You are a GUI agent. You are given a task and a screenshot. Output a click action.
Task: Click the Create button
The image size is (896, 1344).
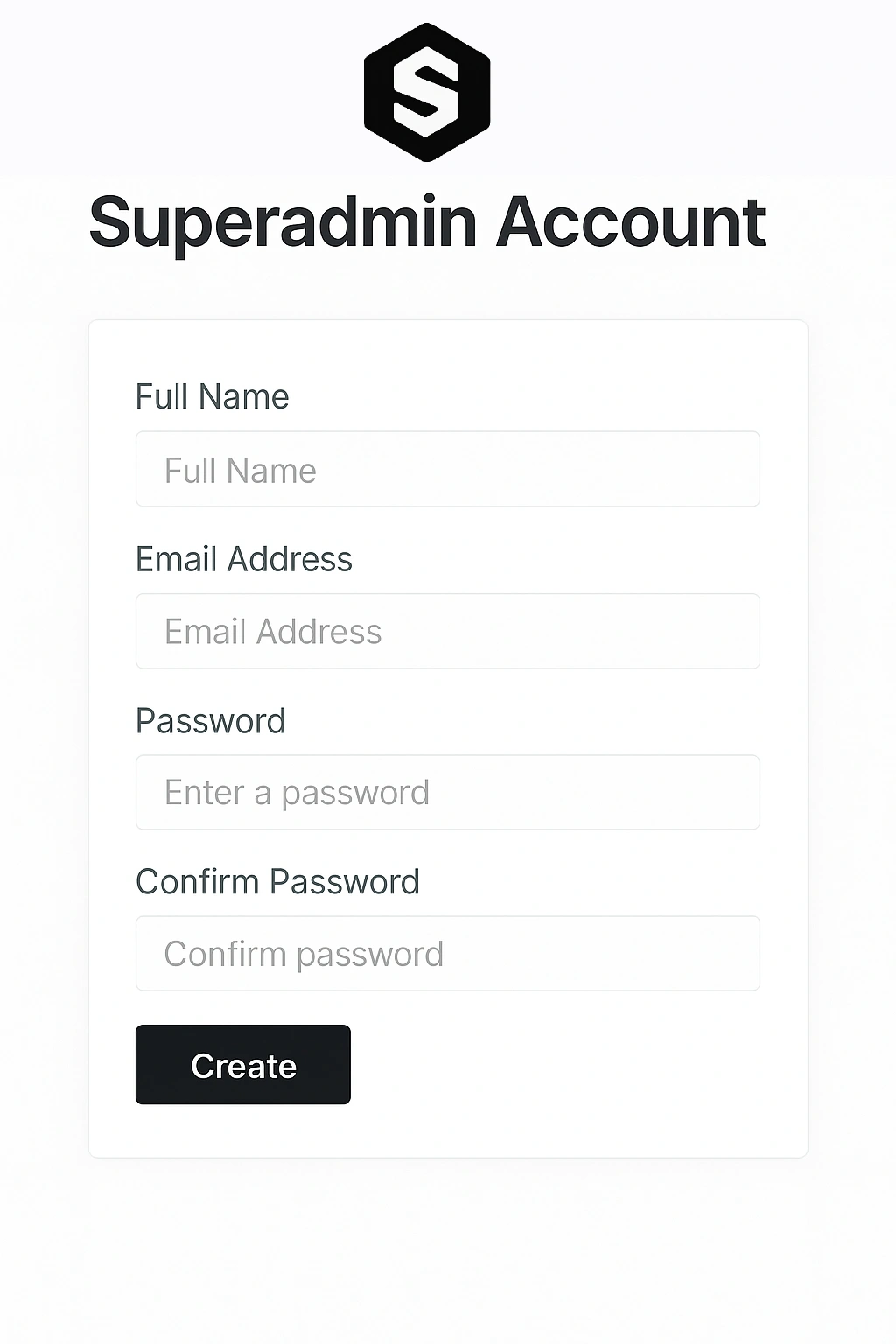(243, 1064)
